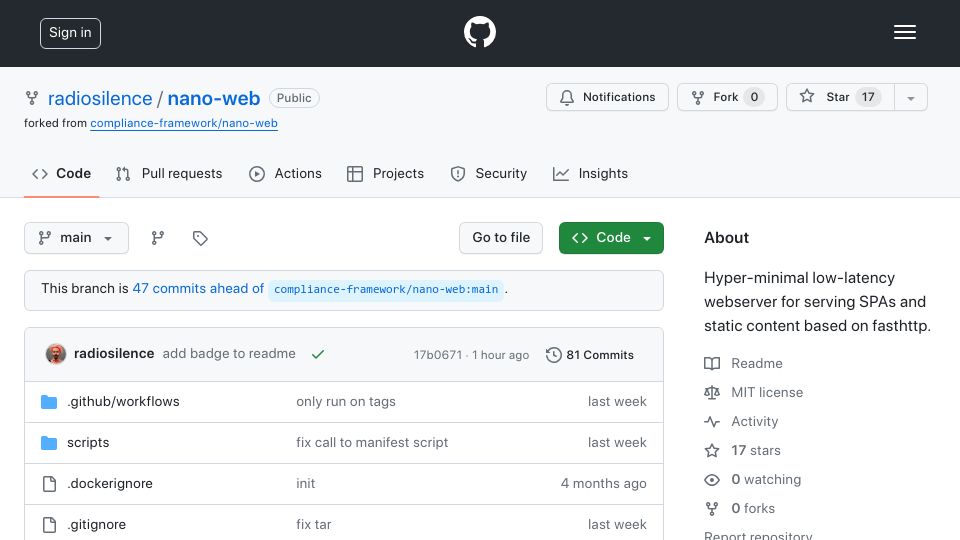Viewport: 960px width, 540px height.
Task: Switch to the Pull requests tab
Action: [169, 174]
